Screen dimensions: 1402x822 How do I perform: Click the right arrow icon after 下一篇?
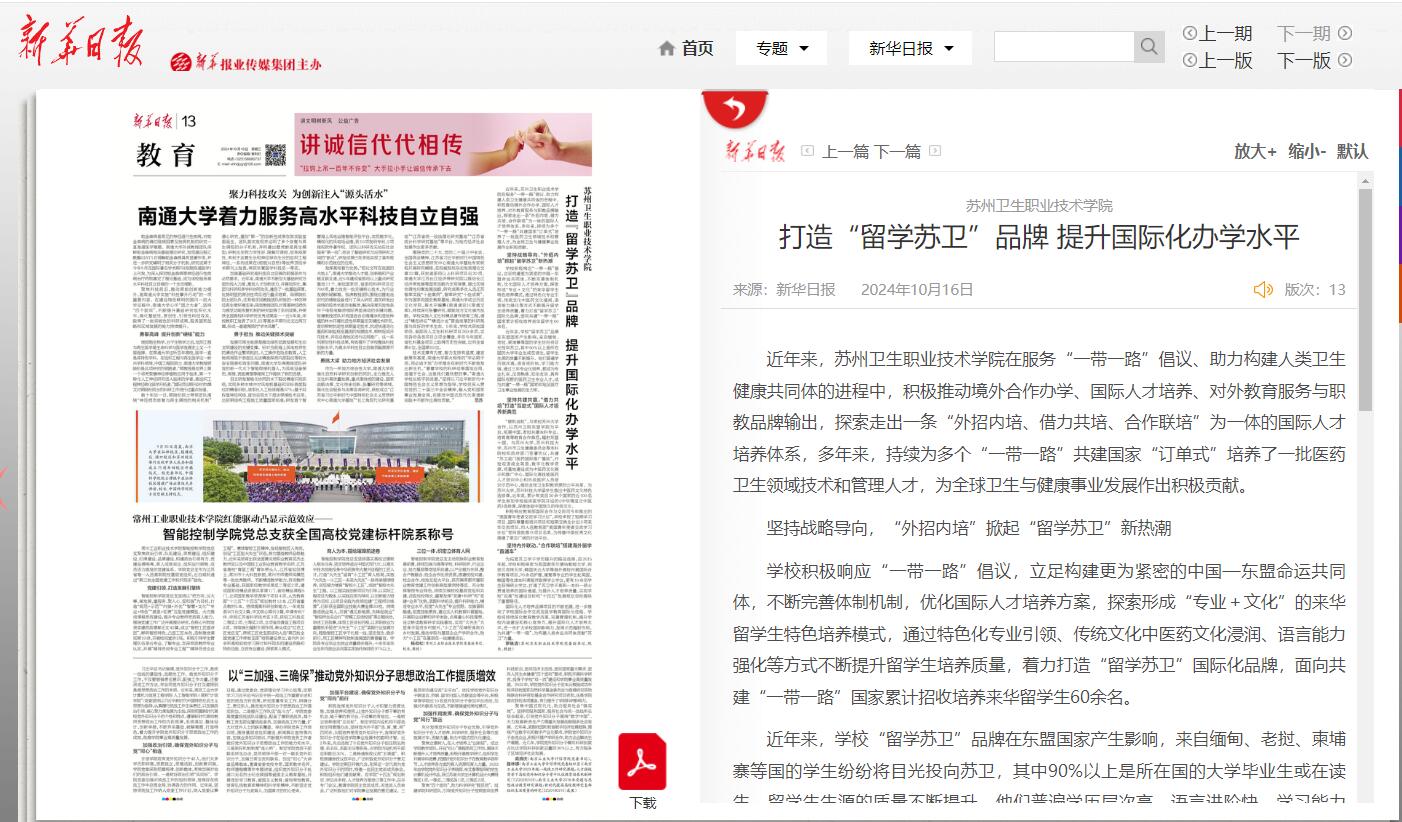coord(935,151)
